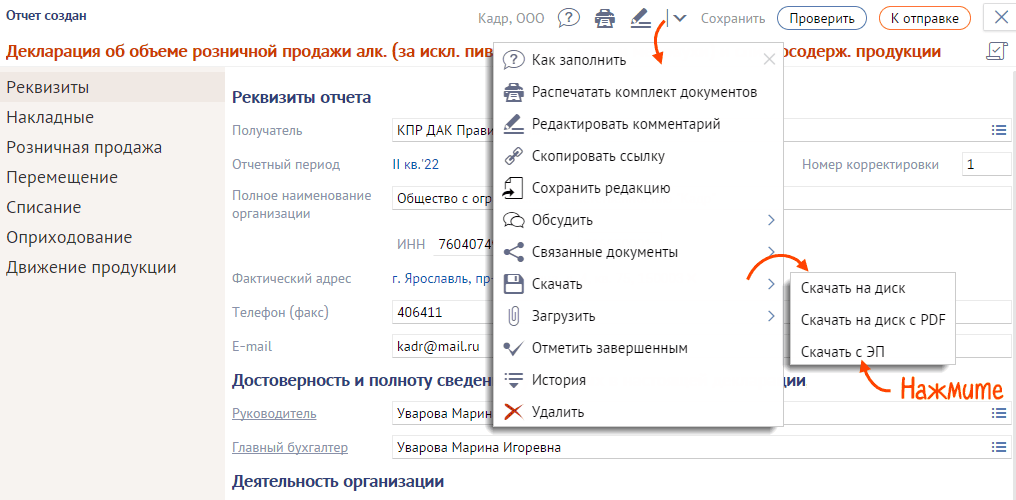Click the E-mail input field
Image resolution: width=1016 pixels, height=500 pixels.
pos(442,346)
